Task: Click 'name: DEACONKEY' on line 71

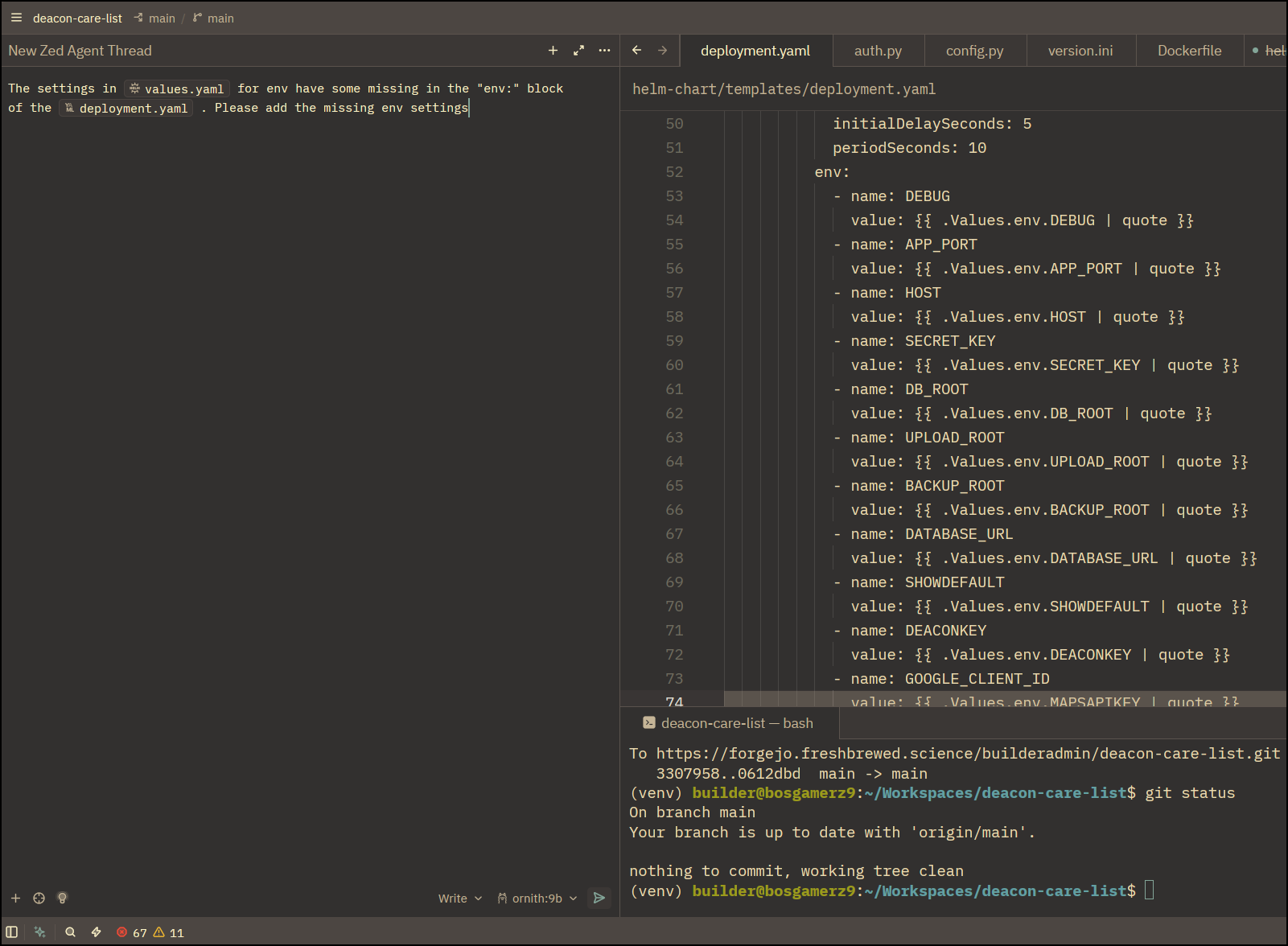Action: point(918,631)
